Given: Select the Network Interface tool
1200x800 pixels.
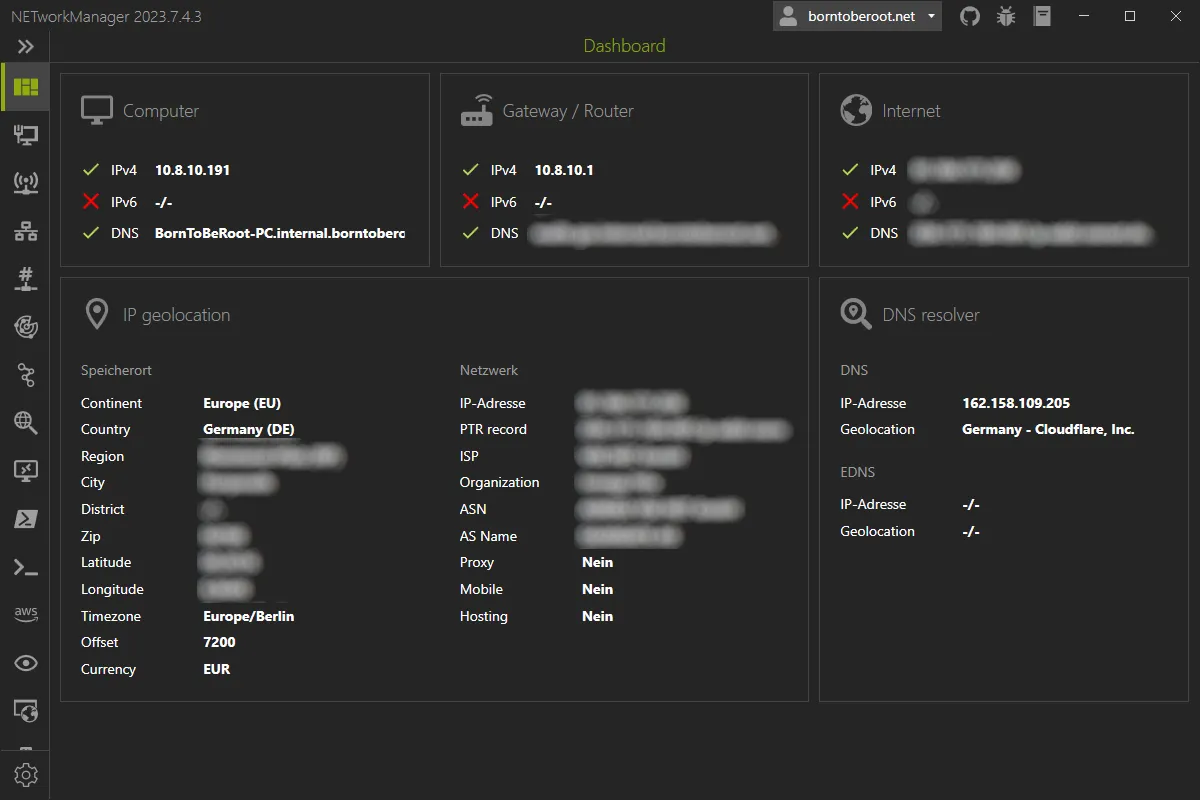Looking at the screenshot, I should [25, 134].
